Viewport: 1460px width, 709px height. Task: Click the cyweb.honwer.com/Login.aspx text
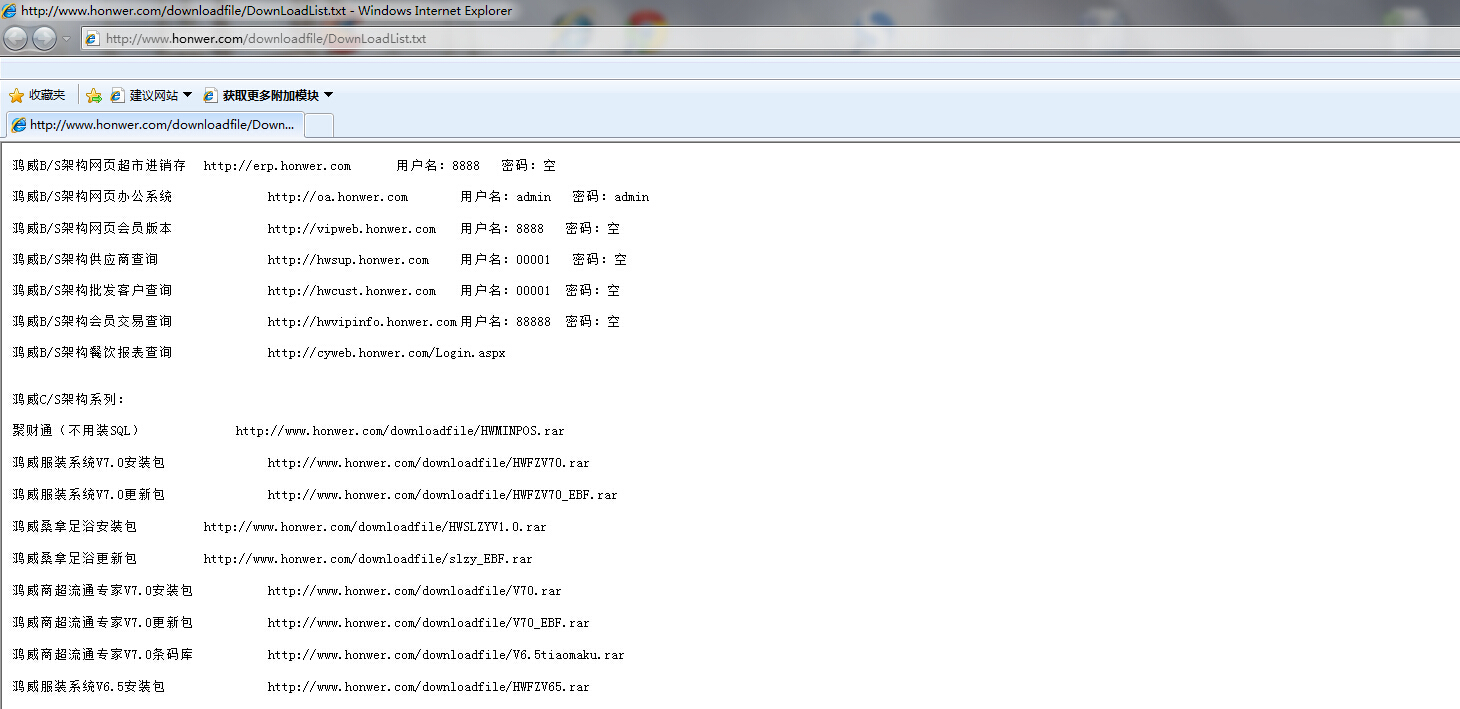coord(386,353)
